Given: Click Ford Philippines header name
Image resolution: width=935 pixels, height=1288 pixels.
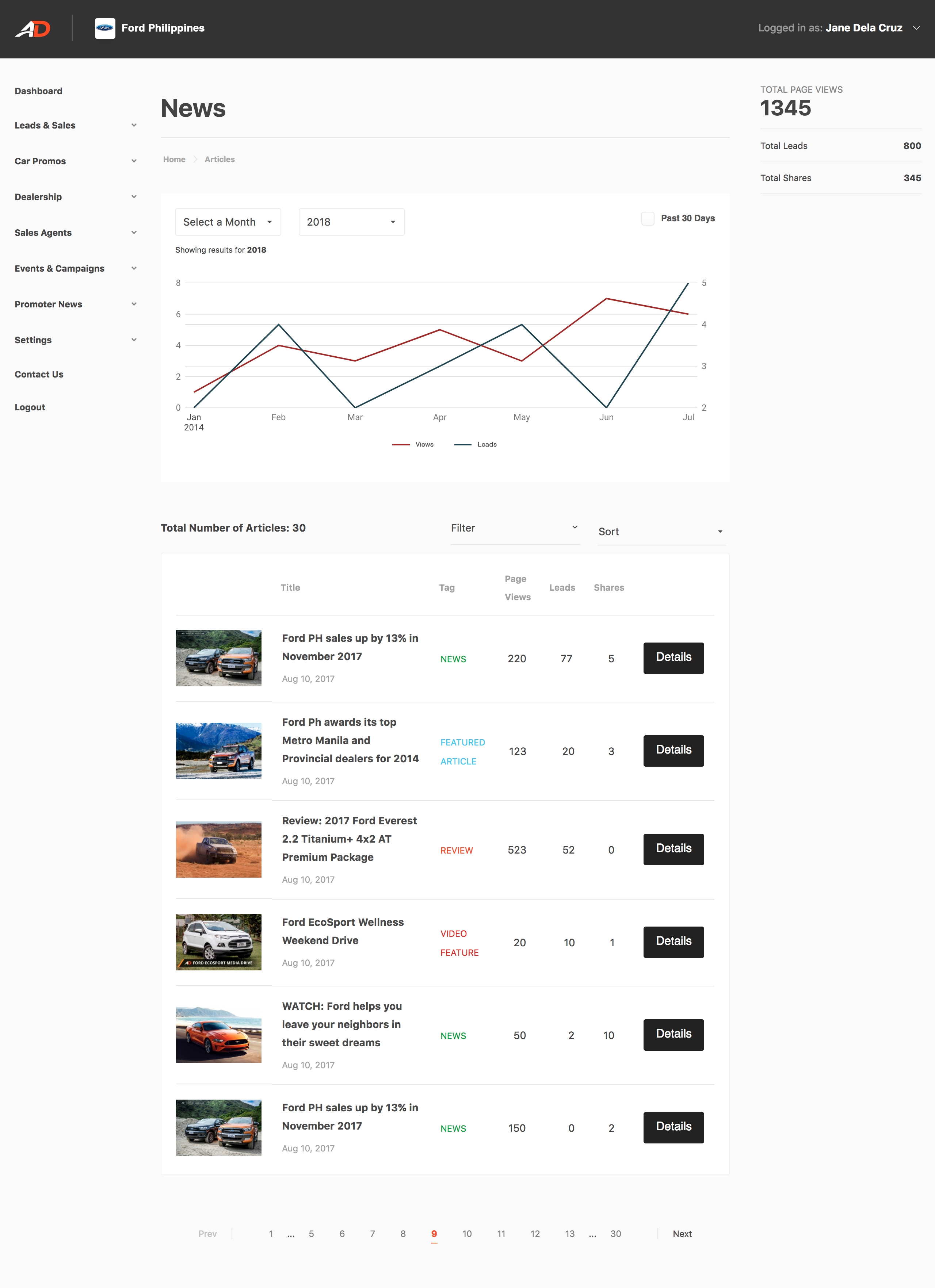Looking at the screenshot, I should click(163, 28).
